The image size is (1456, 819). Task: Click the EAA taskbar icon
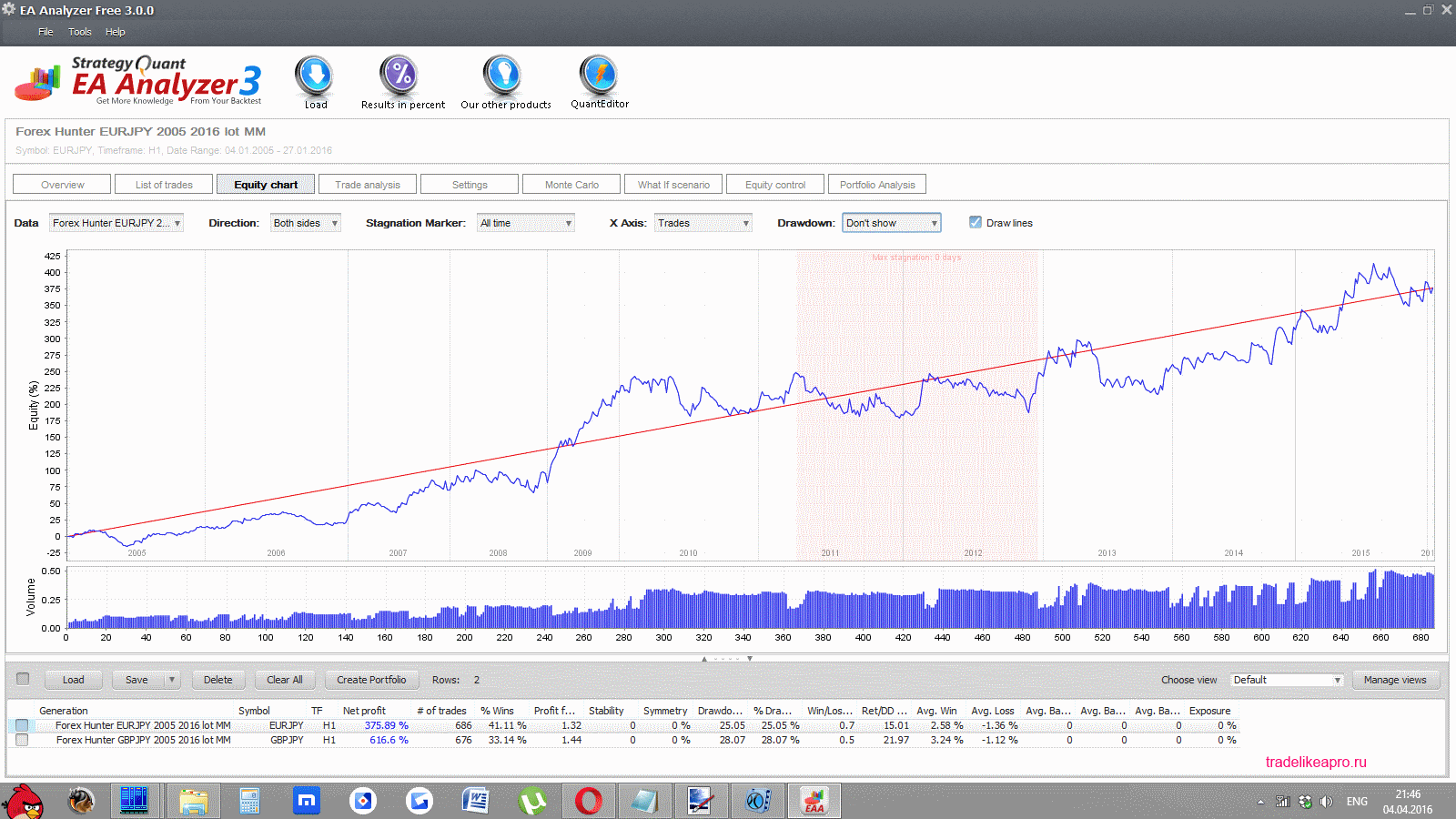(814, 802)
